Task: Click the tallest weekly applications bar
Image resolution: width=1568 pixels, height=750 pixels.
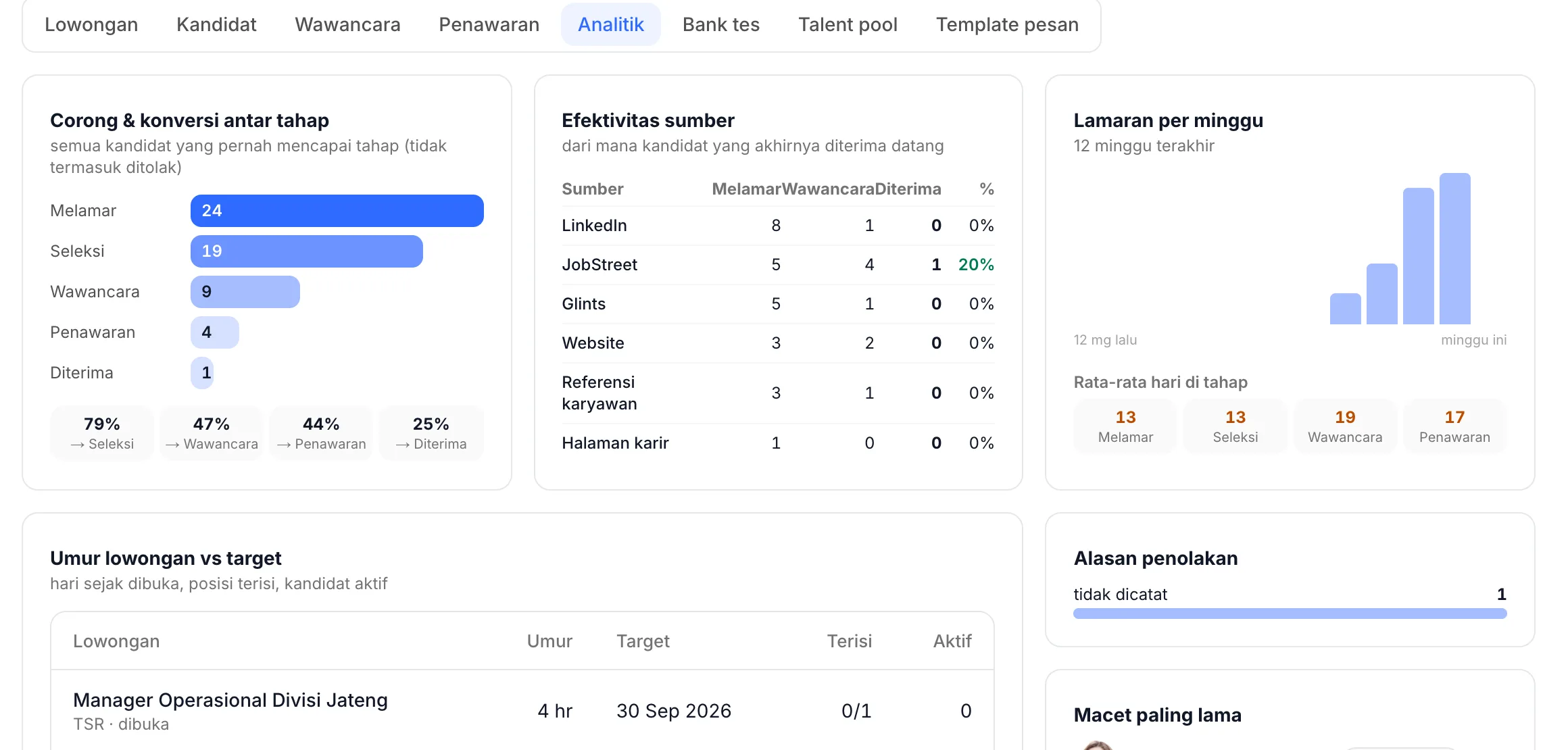Action: click(1455, 249)
